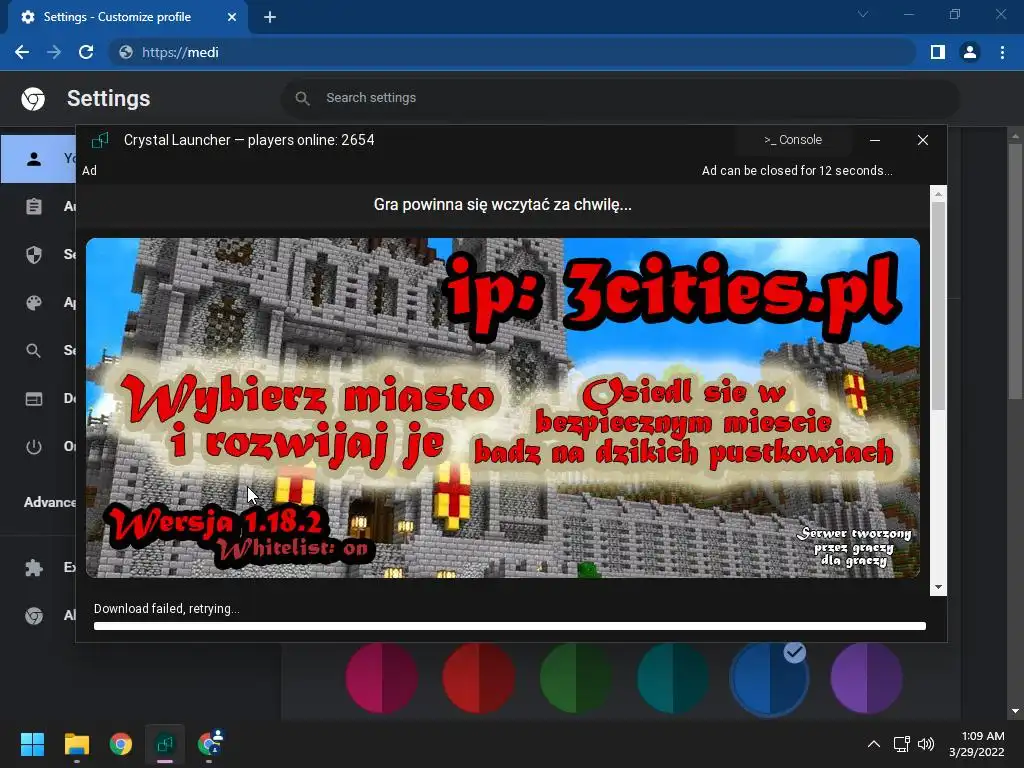Toggle the browser side panel icon
The width and height of the screenshot is (1024, 768).
(938, 52)
